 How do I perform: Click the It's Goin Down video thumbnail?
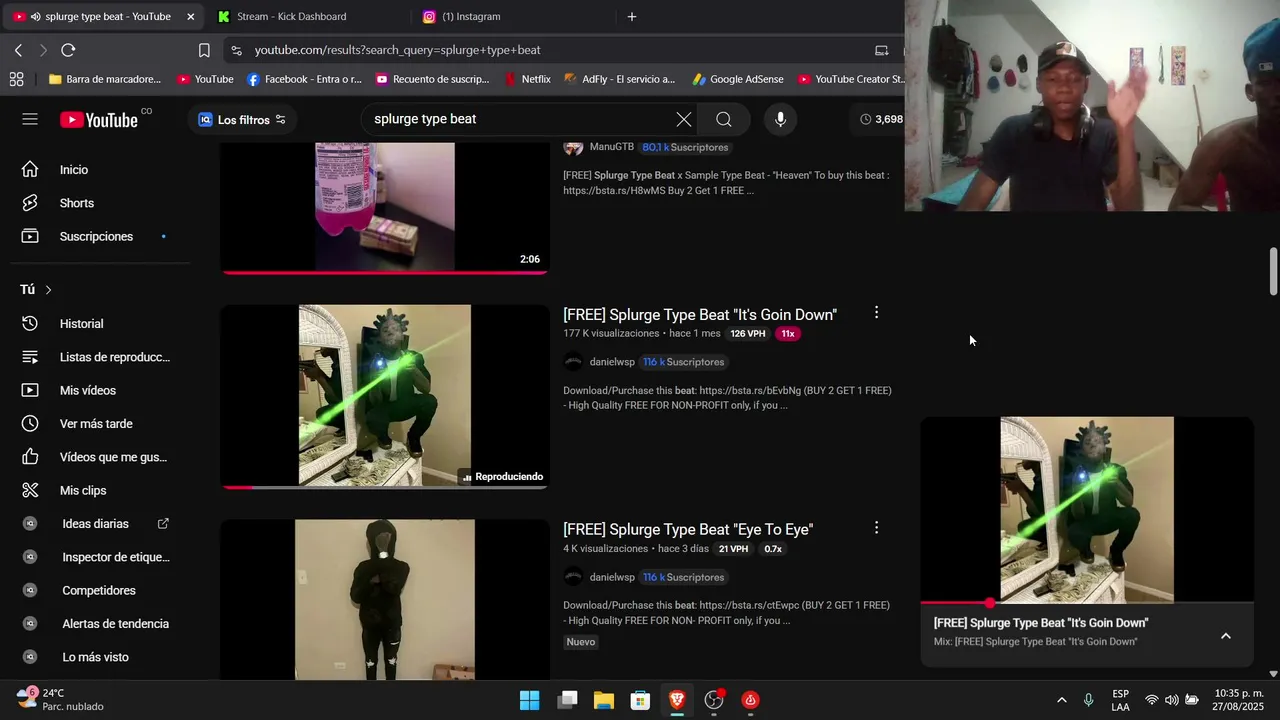pyautogui.click(x=385, y=397)
